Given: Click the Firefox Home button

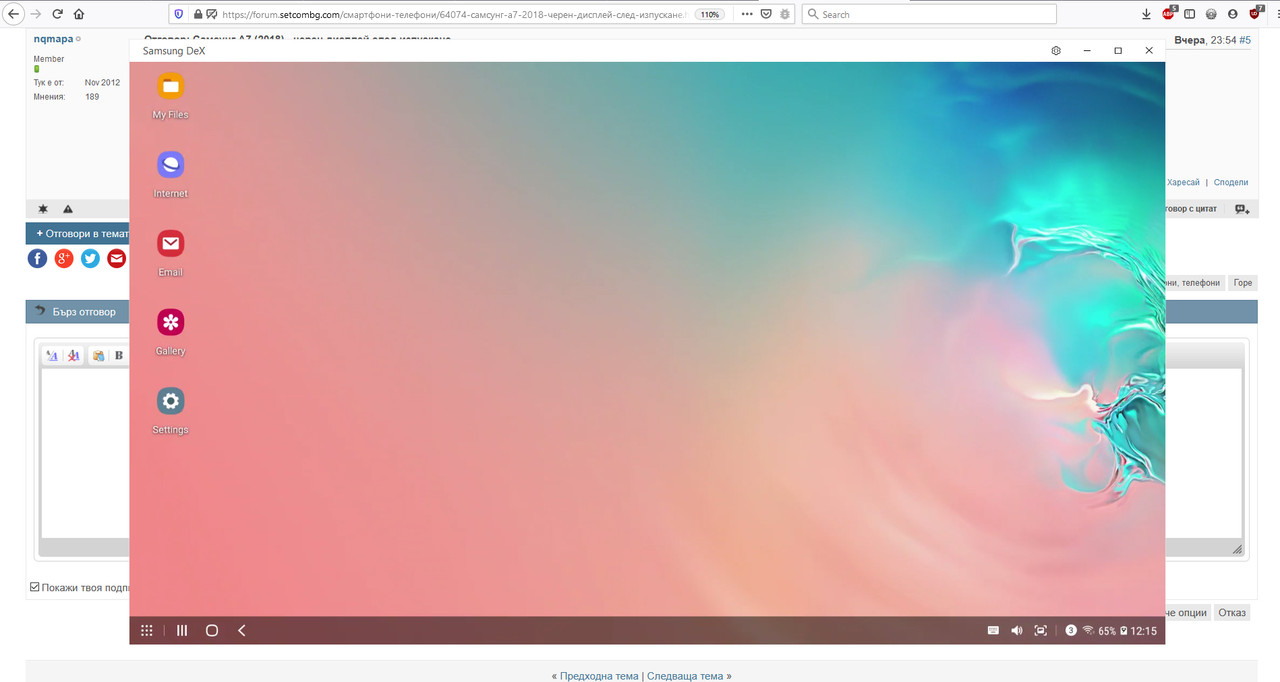Looking at the screenshot, I should [x=79, y=14].
